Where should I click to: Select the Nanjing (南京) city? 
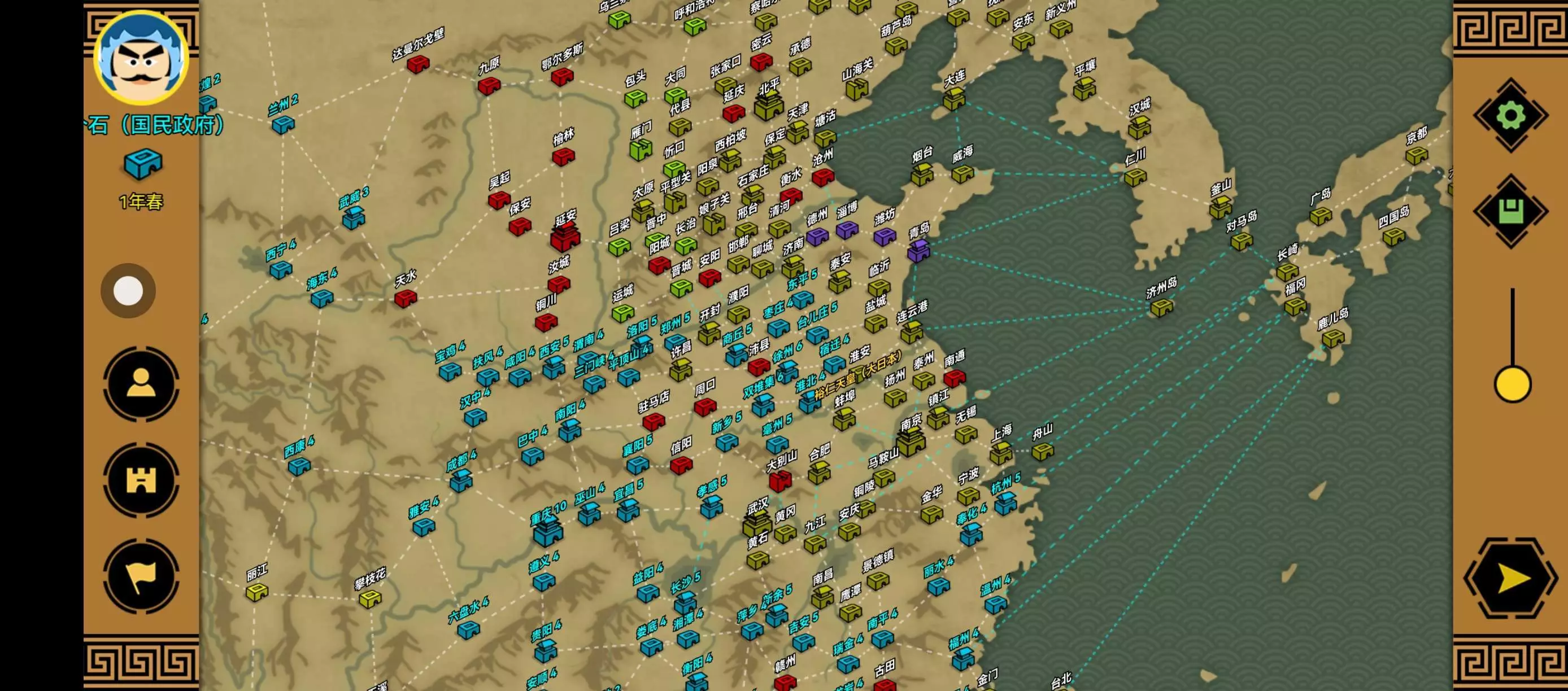point(911,442)
